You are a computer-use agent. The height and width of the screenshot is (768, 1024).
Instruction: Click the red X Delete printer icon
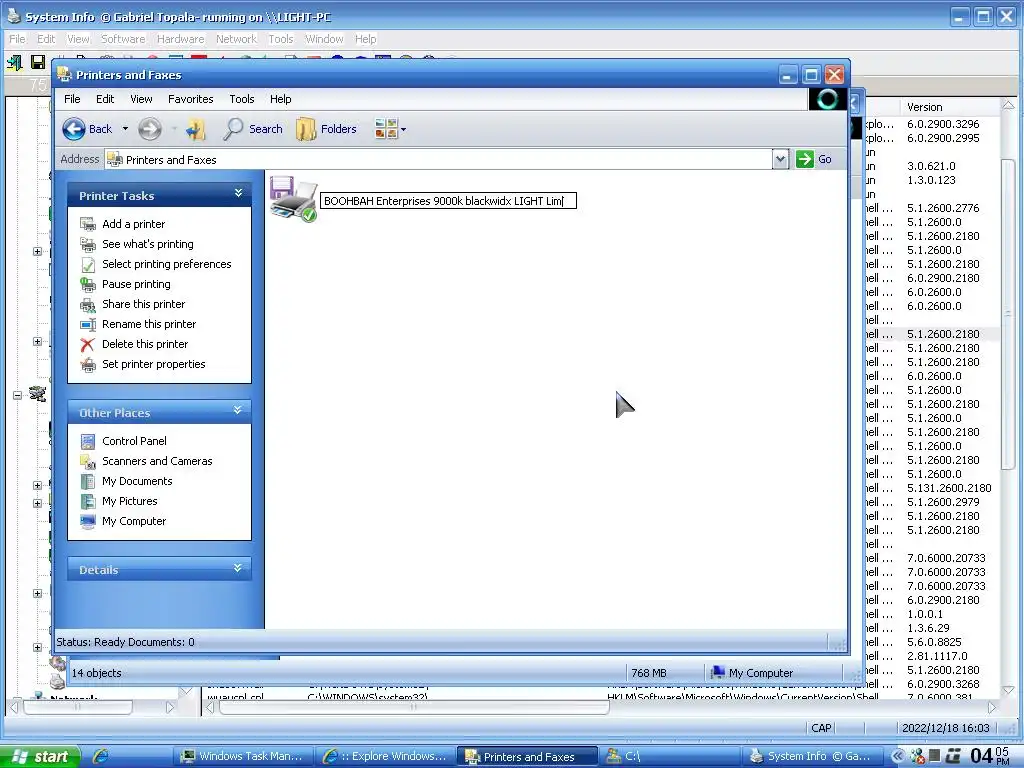click(88, 344)
